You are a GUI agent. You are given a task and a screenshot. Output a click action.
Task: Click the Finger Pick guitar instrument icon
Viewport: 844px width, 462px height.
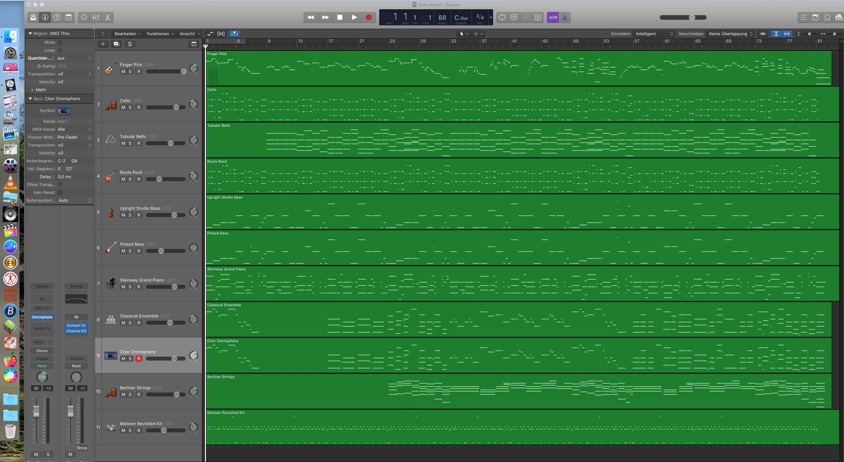click(x=109, y=69)
